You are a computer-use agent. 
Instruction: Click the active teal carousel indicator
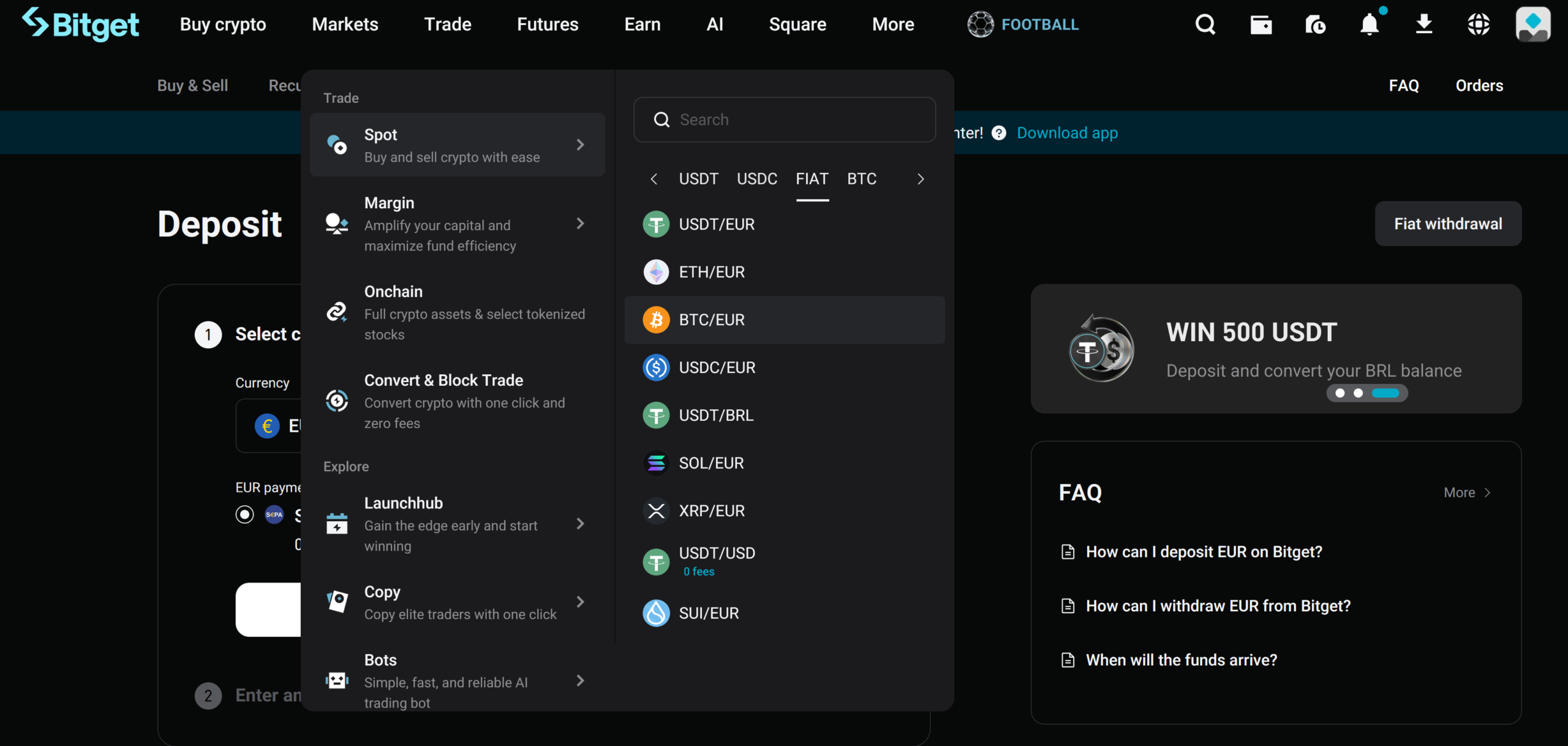(1385, 393)
